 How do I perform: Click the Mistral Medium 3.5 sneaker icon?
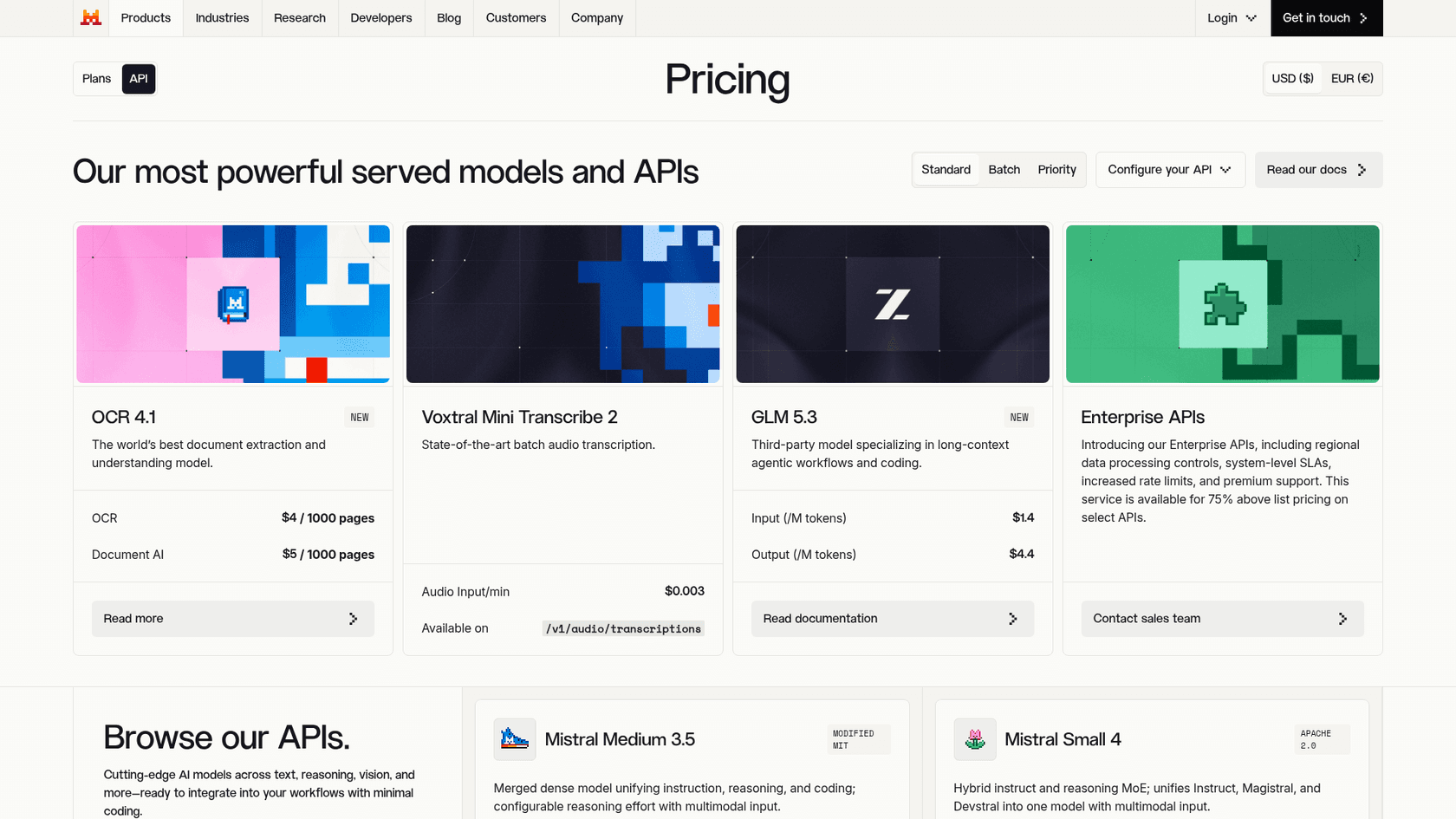click(515, 739)
